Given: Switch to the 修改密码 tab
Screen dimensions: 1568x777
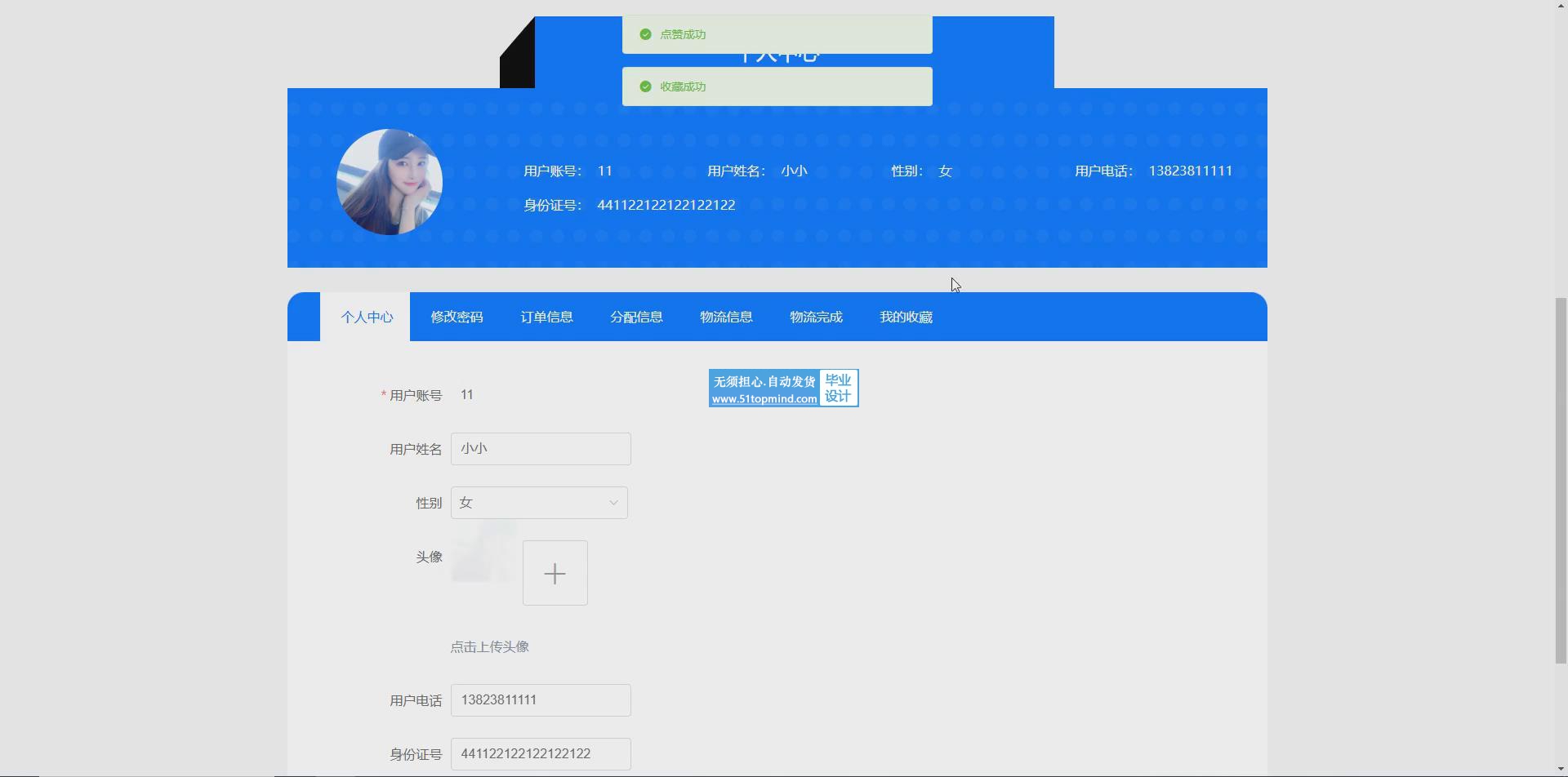Looking at the screenshot, I should coord(457,317).
